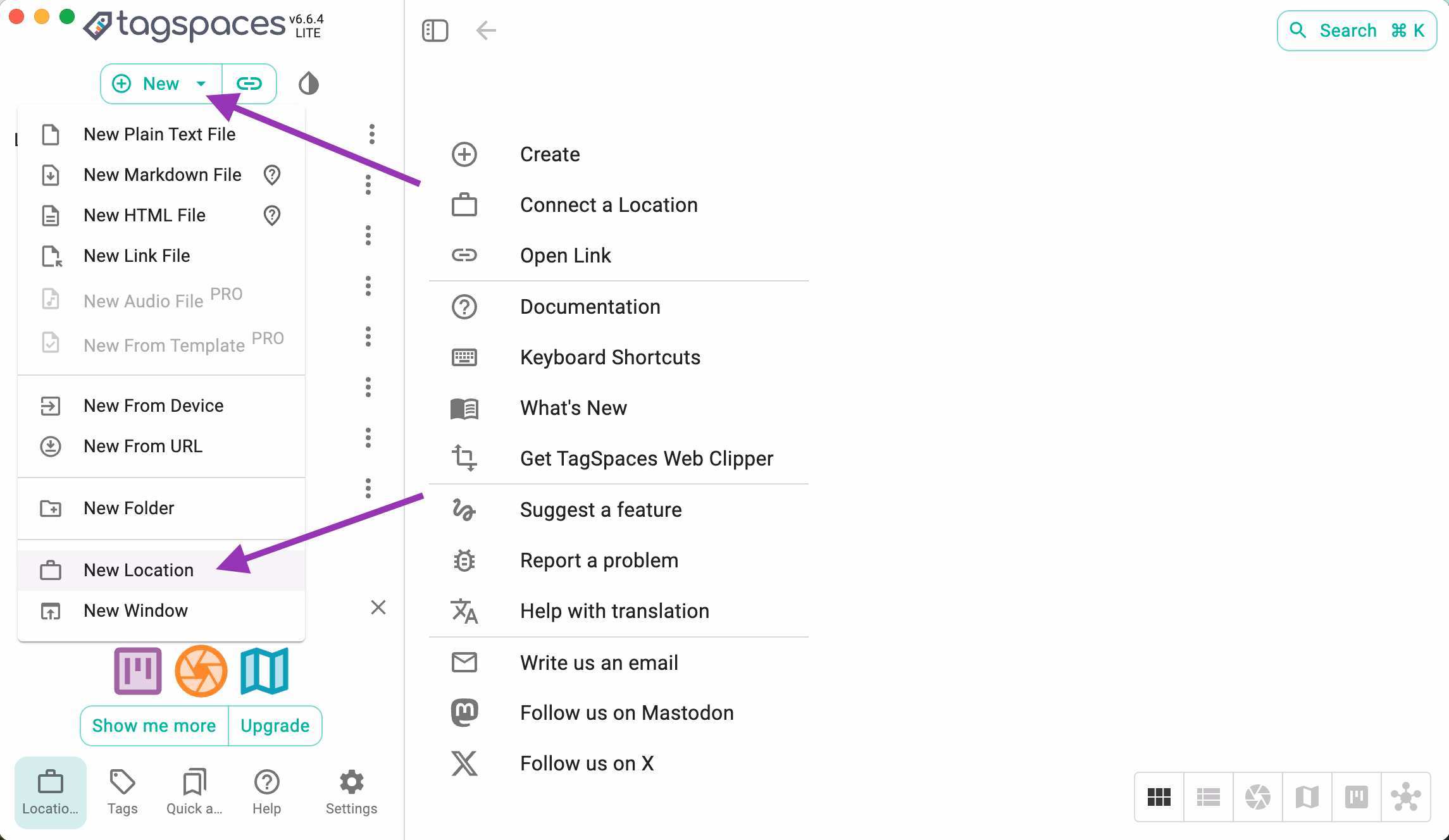
Task: Select the Kanban perspective icon
Action: coord(1357,796)
